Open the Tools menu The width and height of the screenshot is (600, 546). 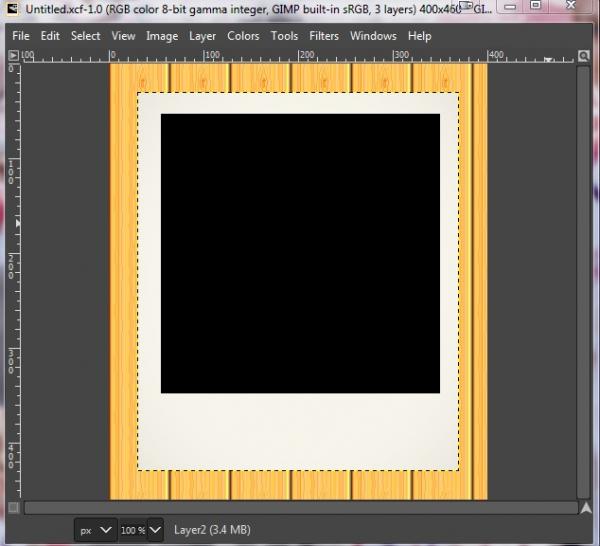(284, 36)
